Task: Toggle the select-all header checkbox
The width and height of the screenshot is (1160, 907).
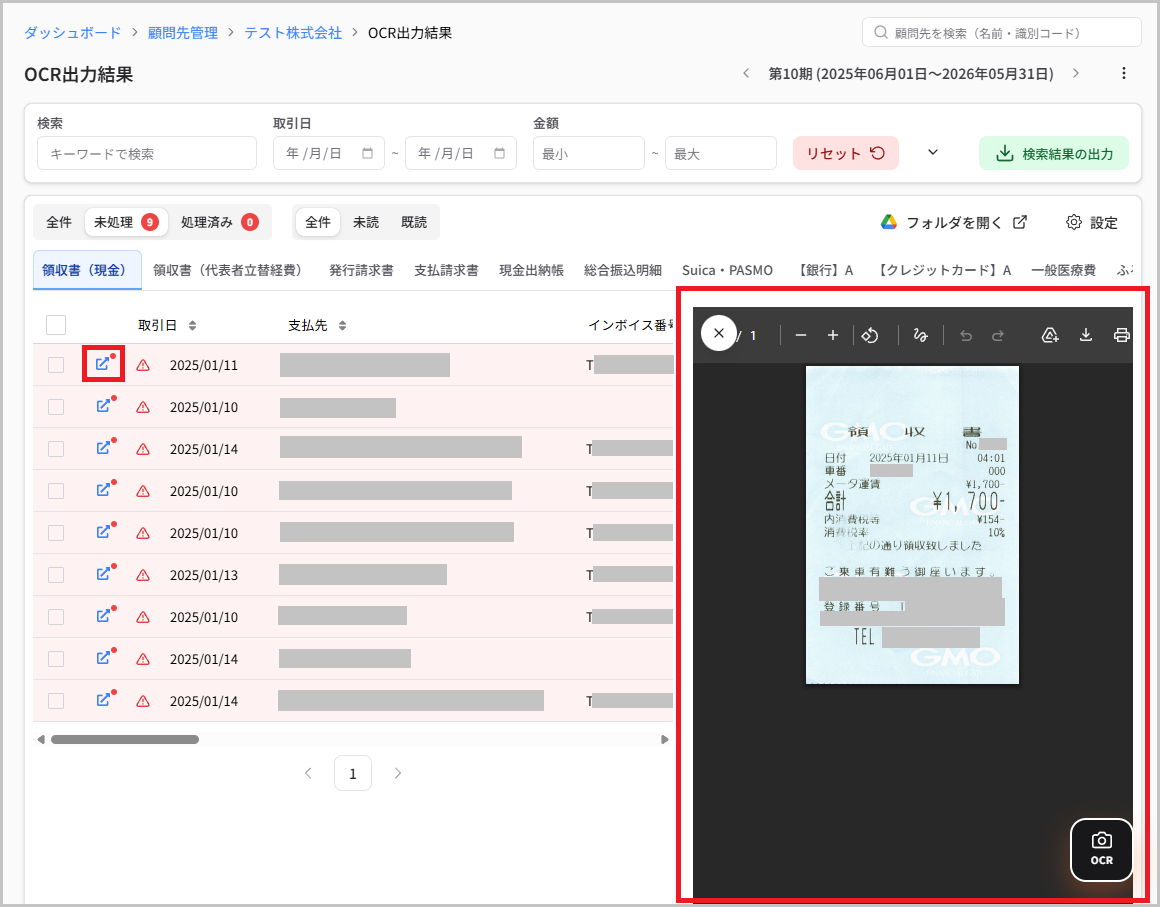Action: tap(55, 325)
